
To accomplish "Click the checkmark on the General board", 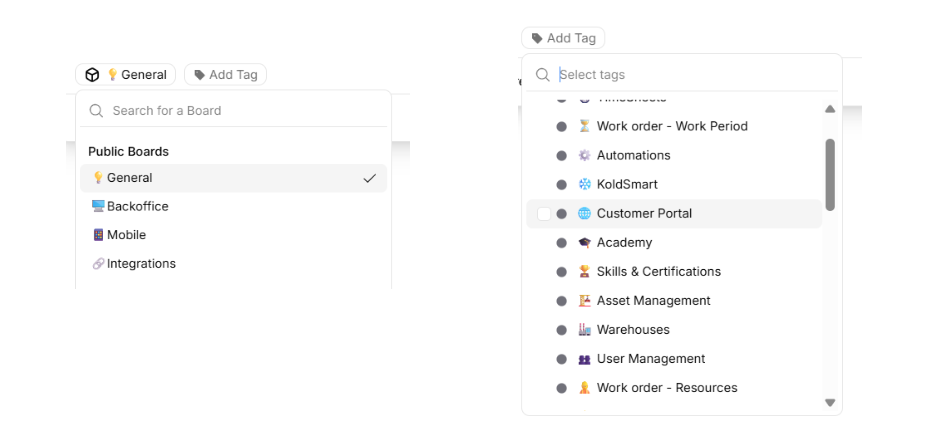I will [x=369, y=178].
